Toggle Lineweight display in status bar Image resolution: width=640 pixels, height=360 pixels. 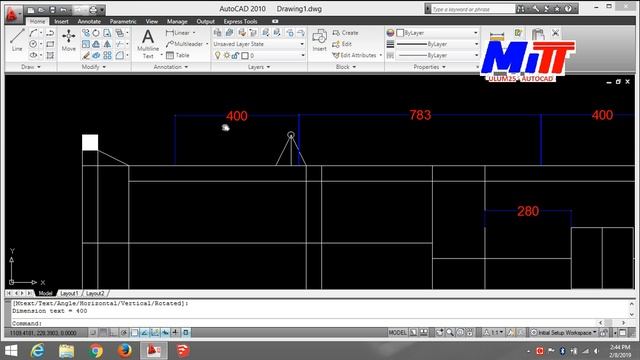(x=176, y=333)
